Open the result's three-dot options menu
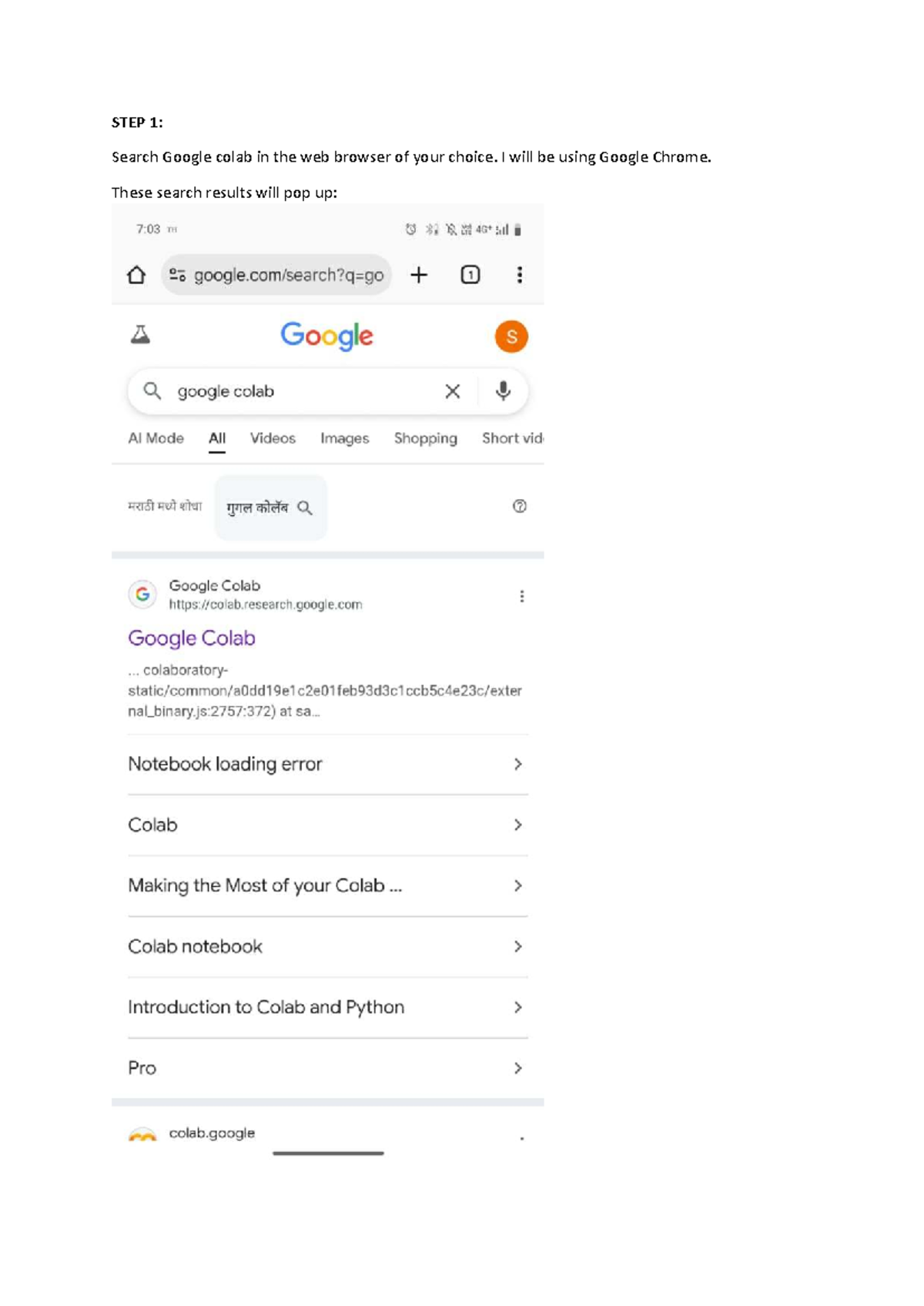Screen dimensions: 924x1306 coord(521,595)
